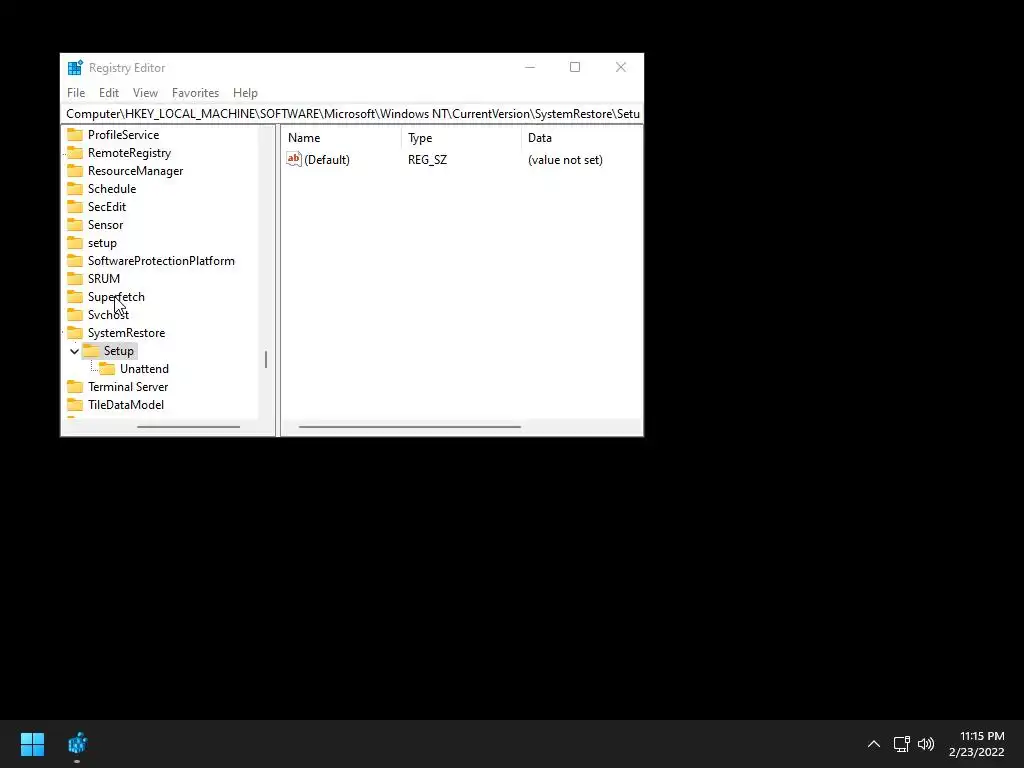Select the SystemRestore key

click(x=126, y=333)
